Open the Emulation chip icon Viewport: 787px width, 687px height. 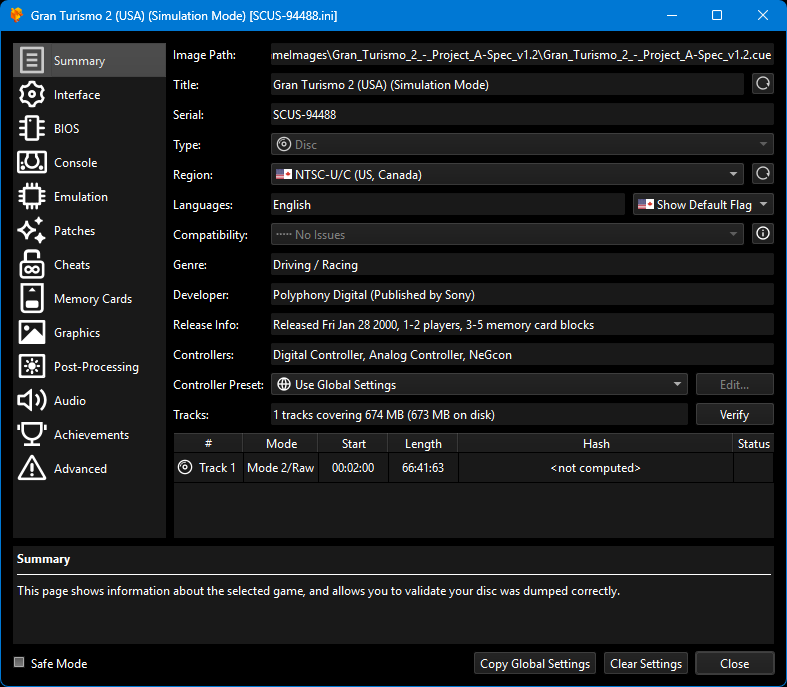click(32, 197)
